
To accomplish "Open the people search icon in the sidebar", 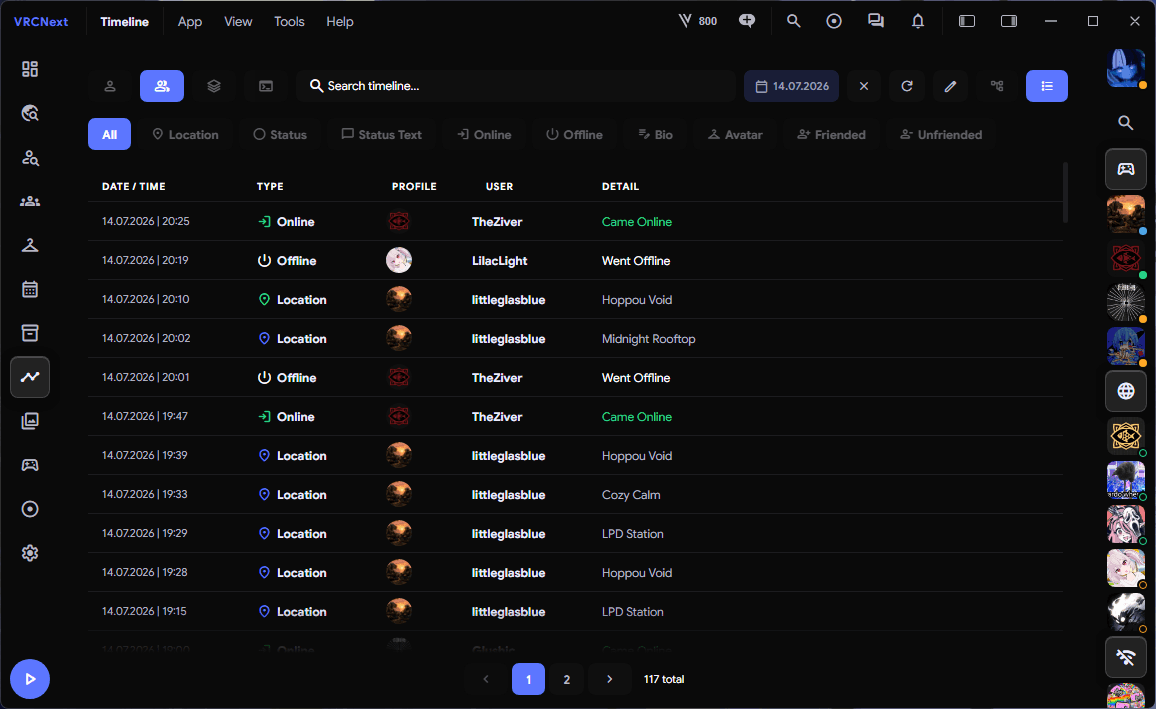I will pos(29,157).
